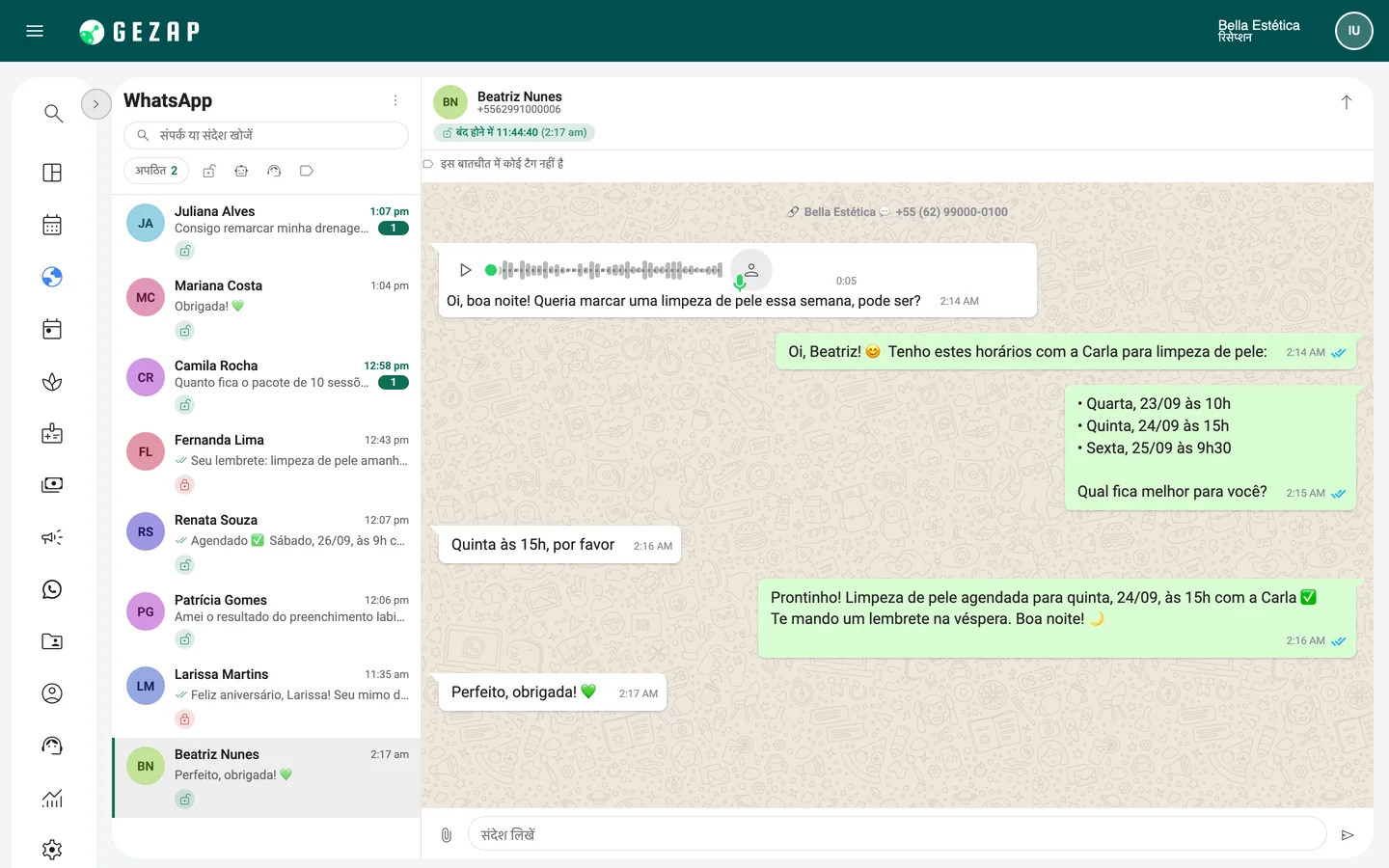Open Camila Rocha conversation
This screenshot has height=868, width=1389.
[266, 385]
